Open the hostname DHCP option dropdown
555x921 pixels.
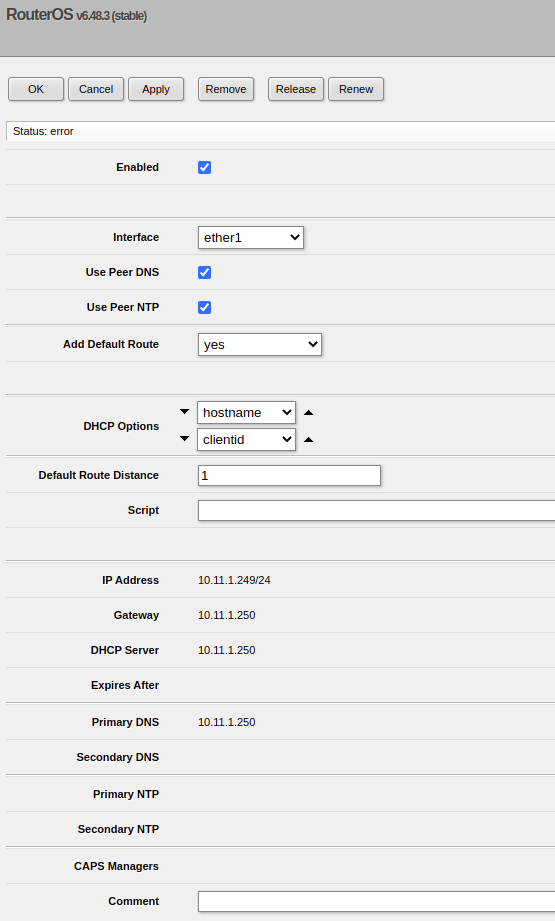coord(246,412)
